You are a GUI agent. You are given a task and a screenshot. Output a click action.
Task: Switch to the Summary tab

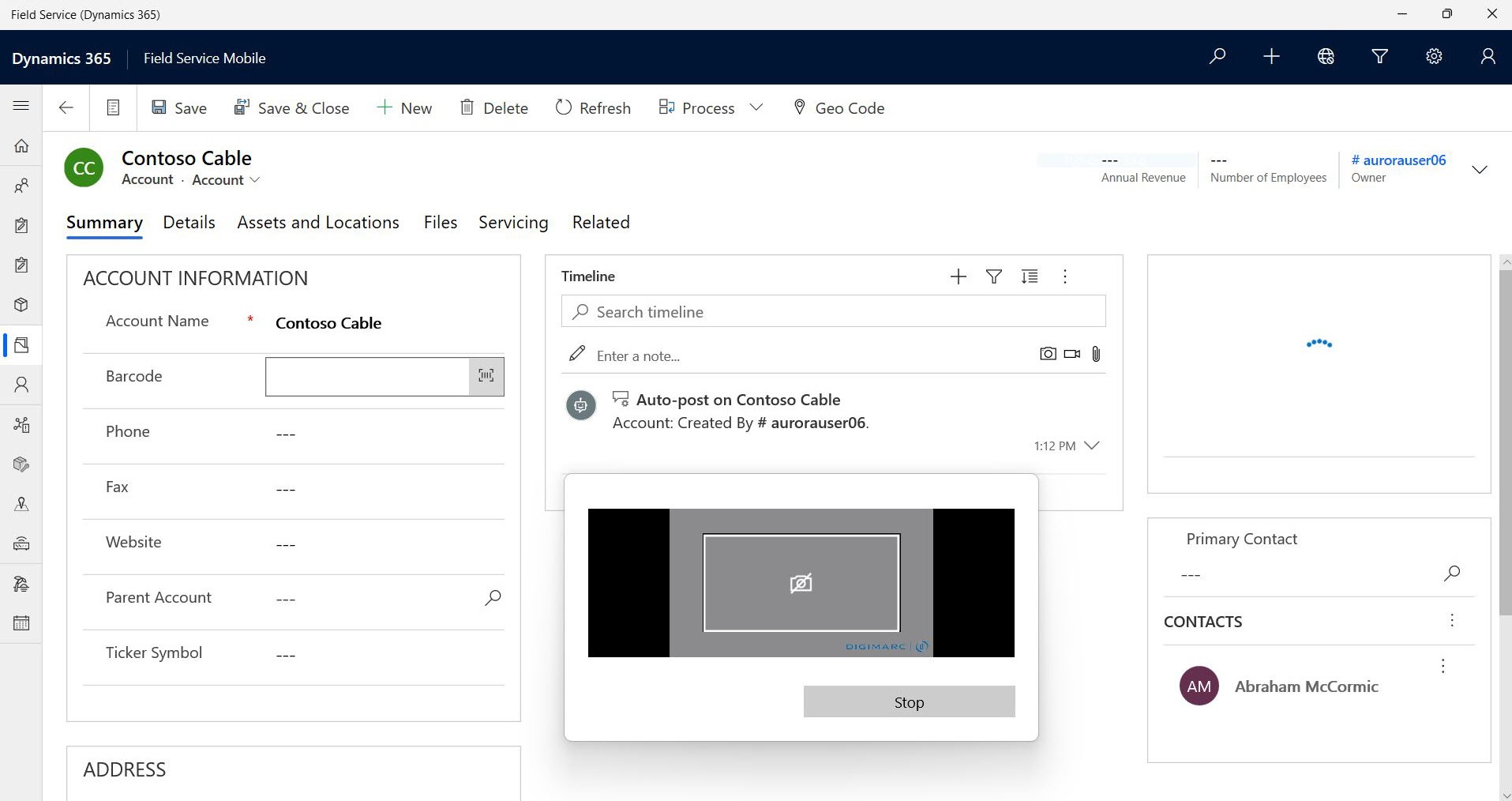coord(104,223)
